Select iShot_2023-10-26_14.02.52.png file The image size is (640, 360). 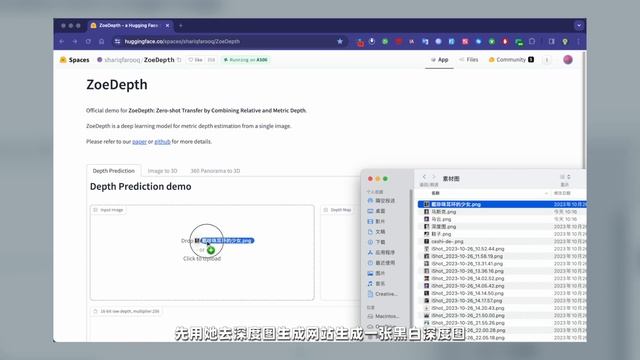pos(502,278)
